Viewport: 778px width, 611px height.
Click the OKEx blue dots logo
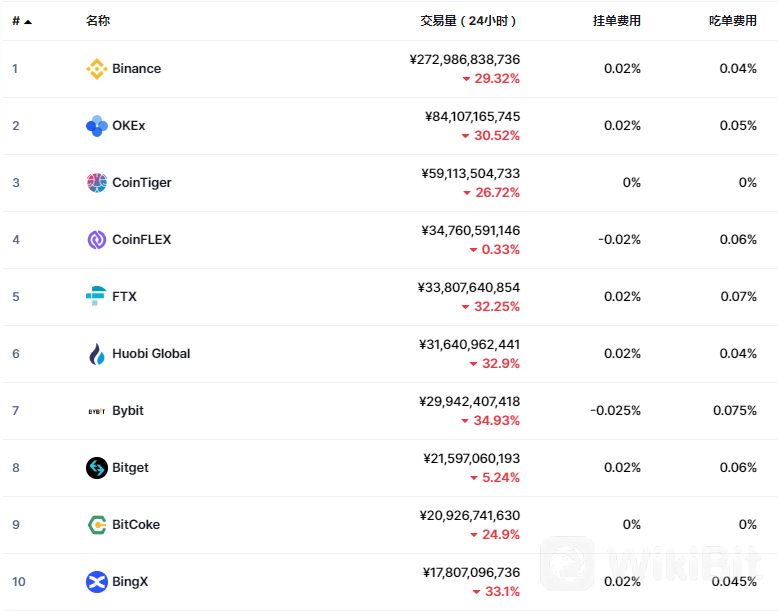pyautogui.click(x=97, y=126)
